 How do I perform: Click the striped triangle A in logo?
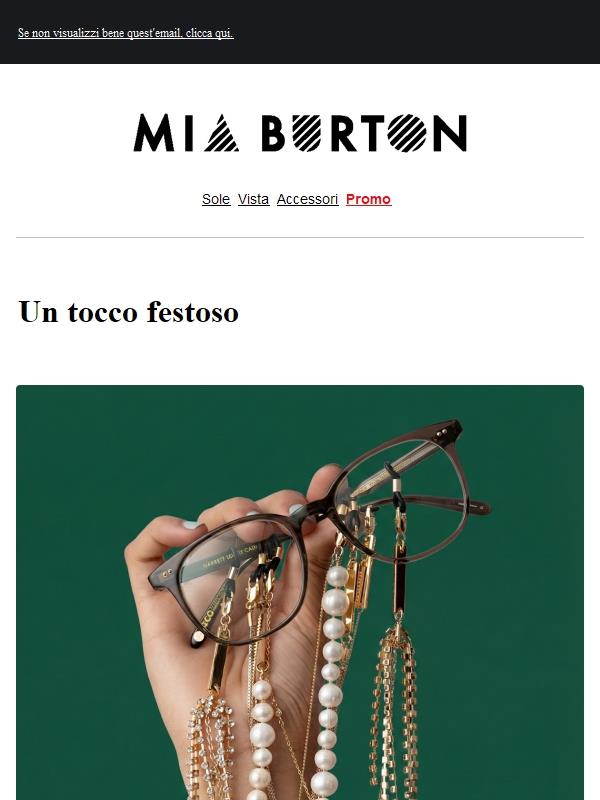pyautogui.click(x=221, y=133)
